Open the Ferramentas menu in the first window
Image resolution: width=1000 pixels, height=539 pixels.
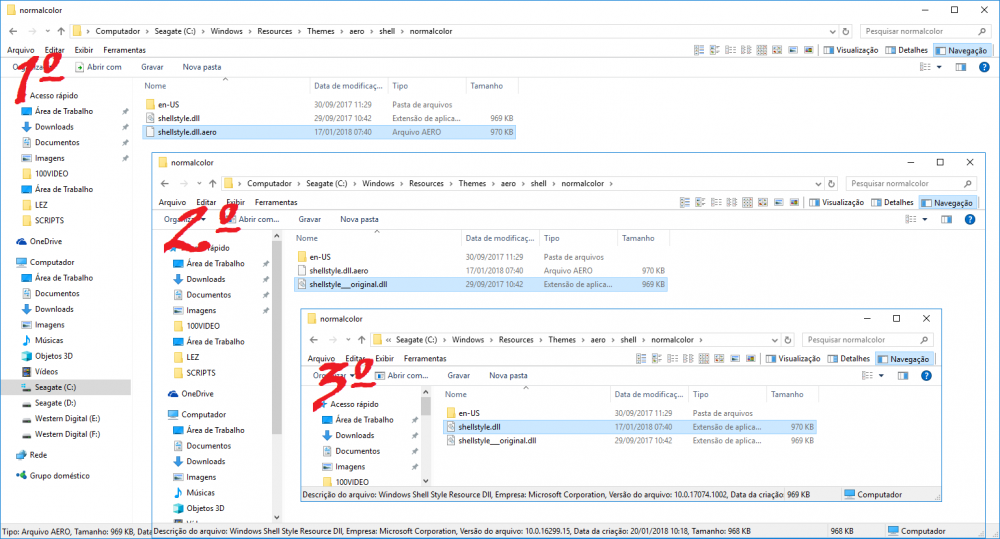click(124, 50)
